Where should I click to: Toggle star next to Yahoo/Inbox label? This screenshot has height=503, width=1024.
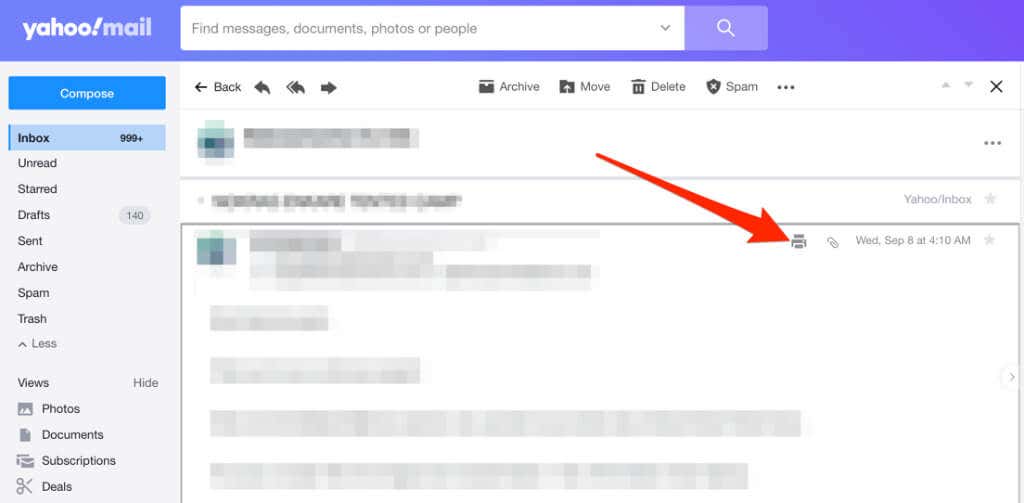point(990,199)
